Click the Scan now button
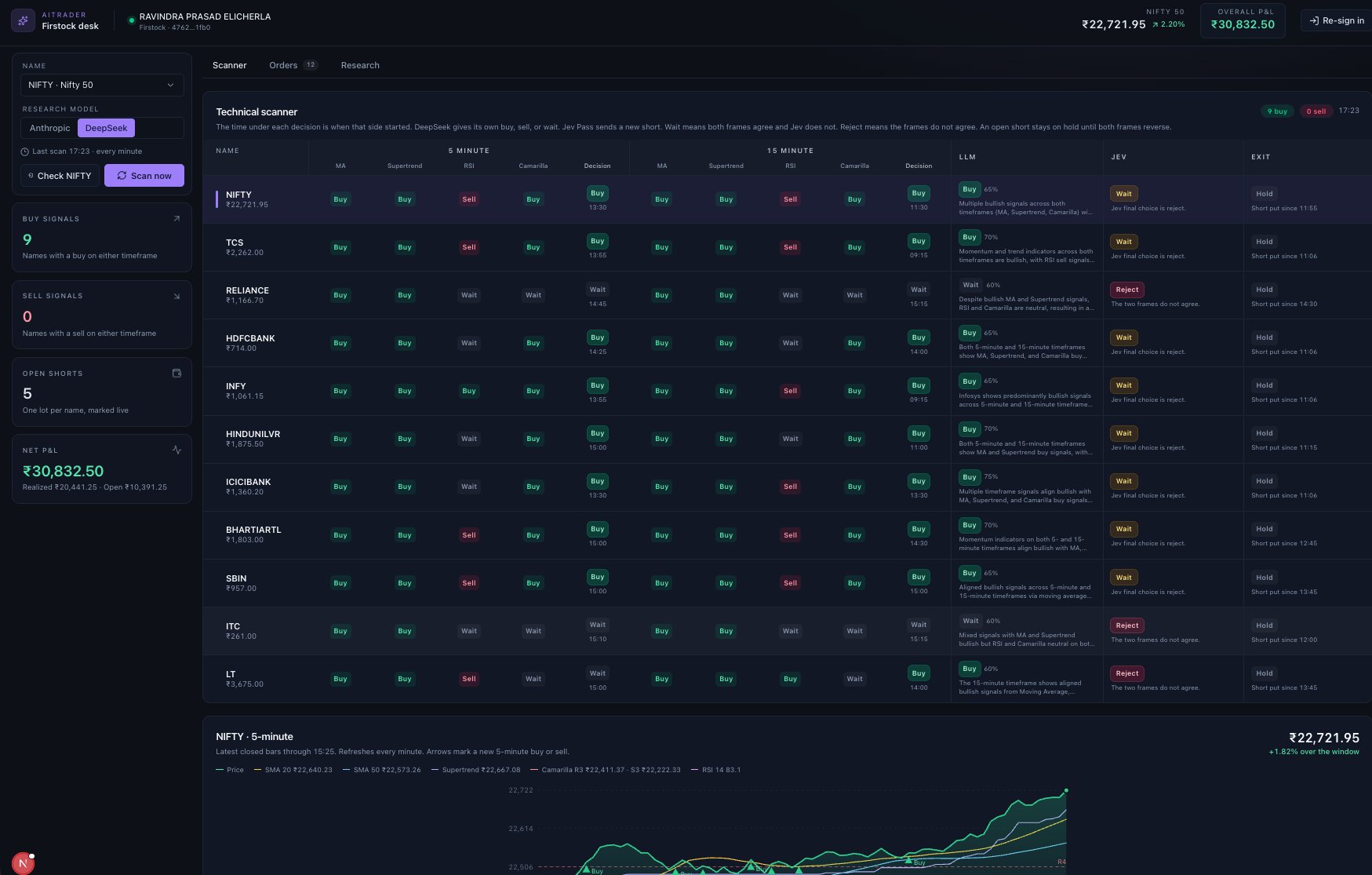The width and height of the screenshot is (1372, 875). tap(144, 176)
